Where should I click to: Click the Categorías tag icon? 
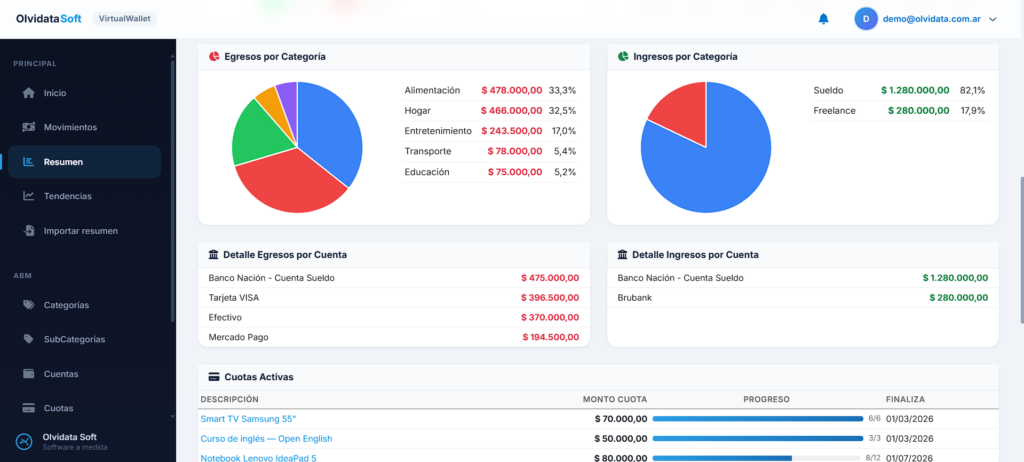29,305
